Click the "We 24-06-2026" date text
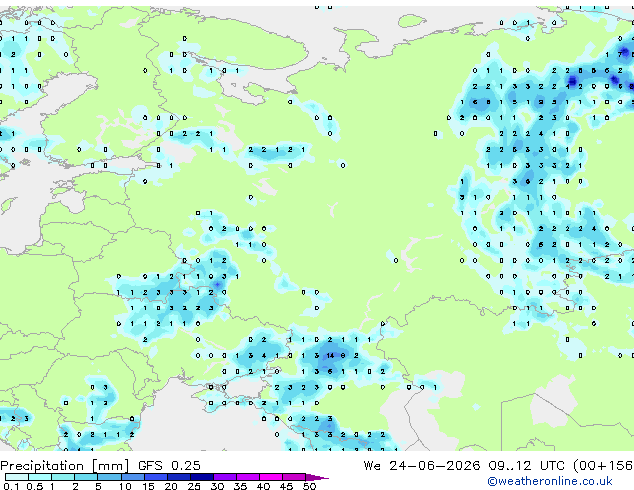Image resolution: width=634 pixels, height=490 pixels. (422, 466)
